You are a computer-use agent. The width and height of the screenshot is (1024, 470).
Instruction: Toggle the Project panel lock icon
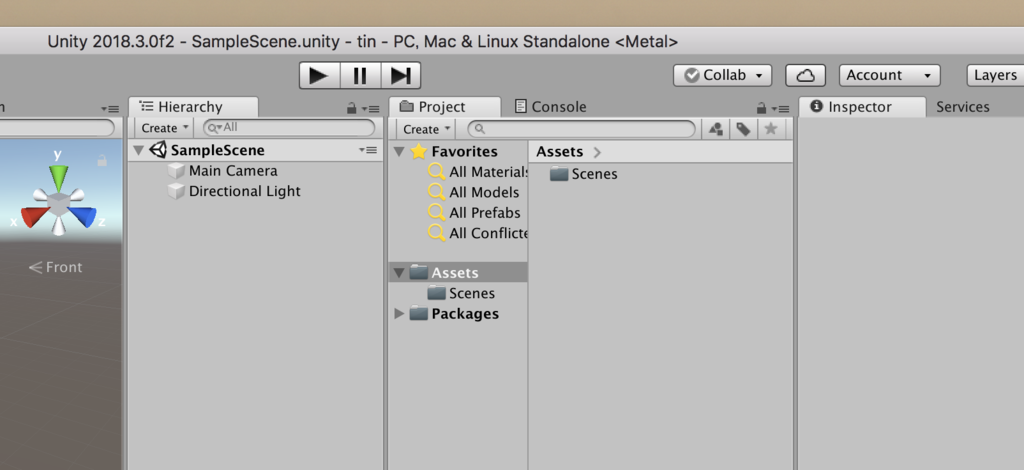point(761,108)
